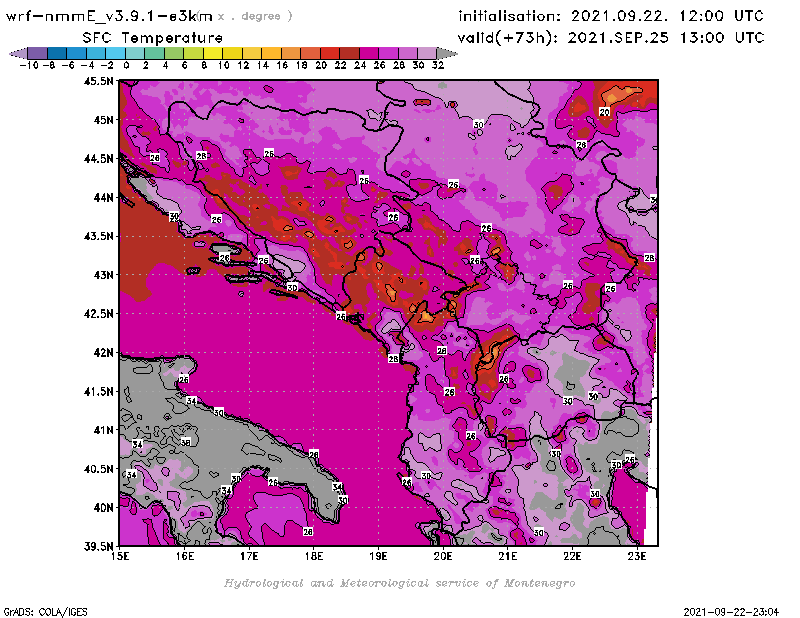Image resolution: width=800 pixels, height=618 pixels.
Task: Click the '41N' latitude axis label
Action: [x=103, y=430]
